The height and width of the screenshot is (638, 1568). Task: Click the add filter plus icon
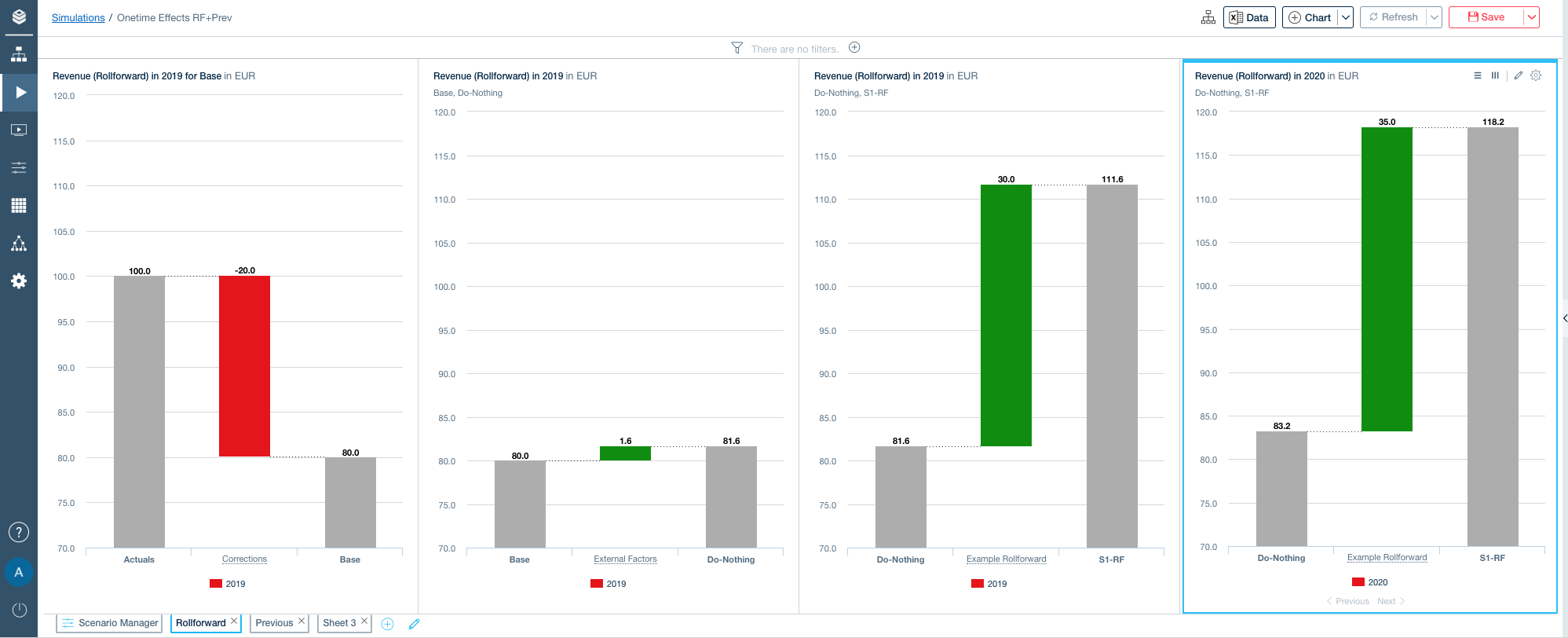tap(854, 48)
